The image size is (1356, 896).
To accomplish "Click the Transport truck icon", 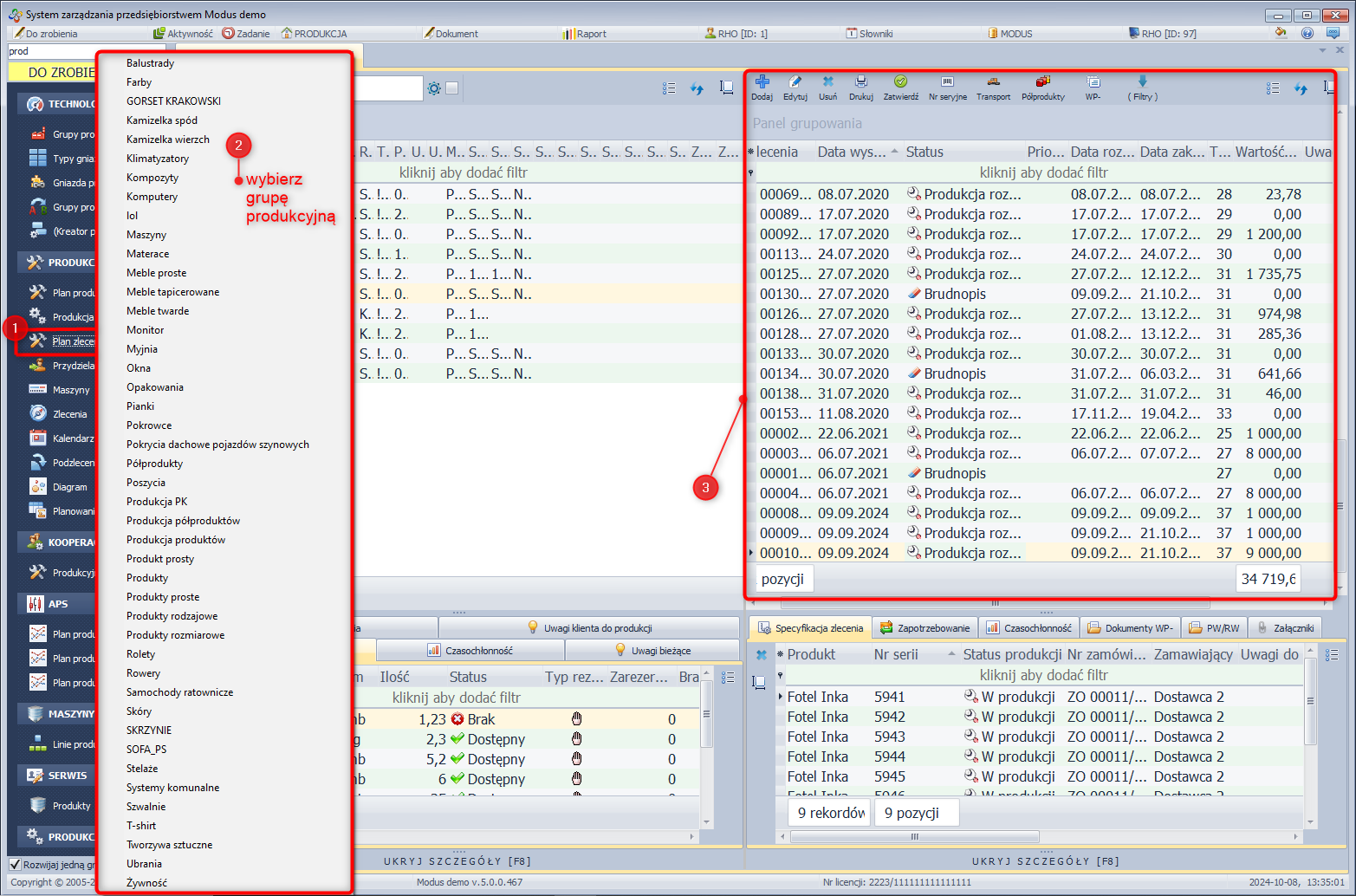I will (x=993, y=82).
